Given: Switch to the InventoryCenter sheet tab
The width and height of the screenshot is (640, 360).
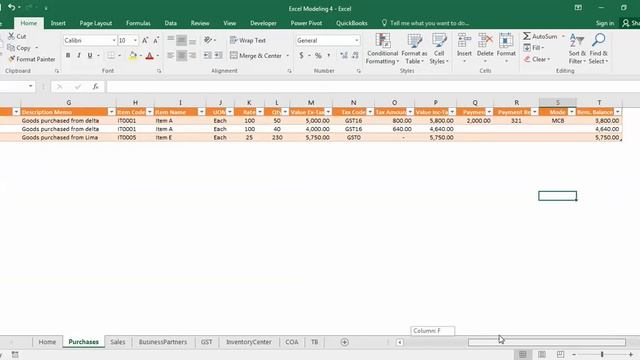Looking at the screenshot, I should pyautogui.click(x=249, y=342).
